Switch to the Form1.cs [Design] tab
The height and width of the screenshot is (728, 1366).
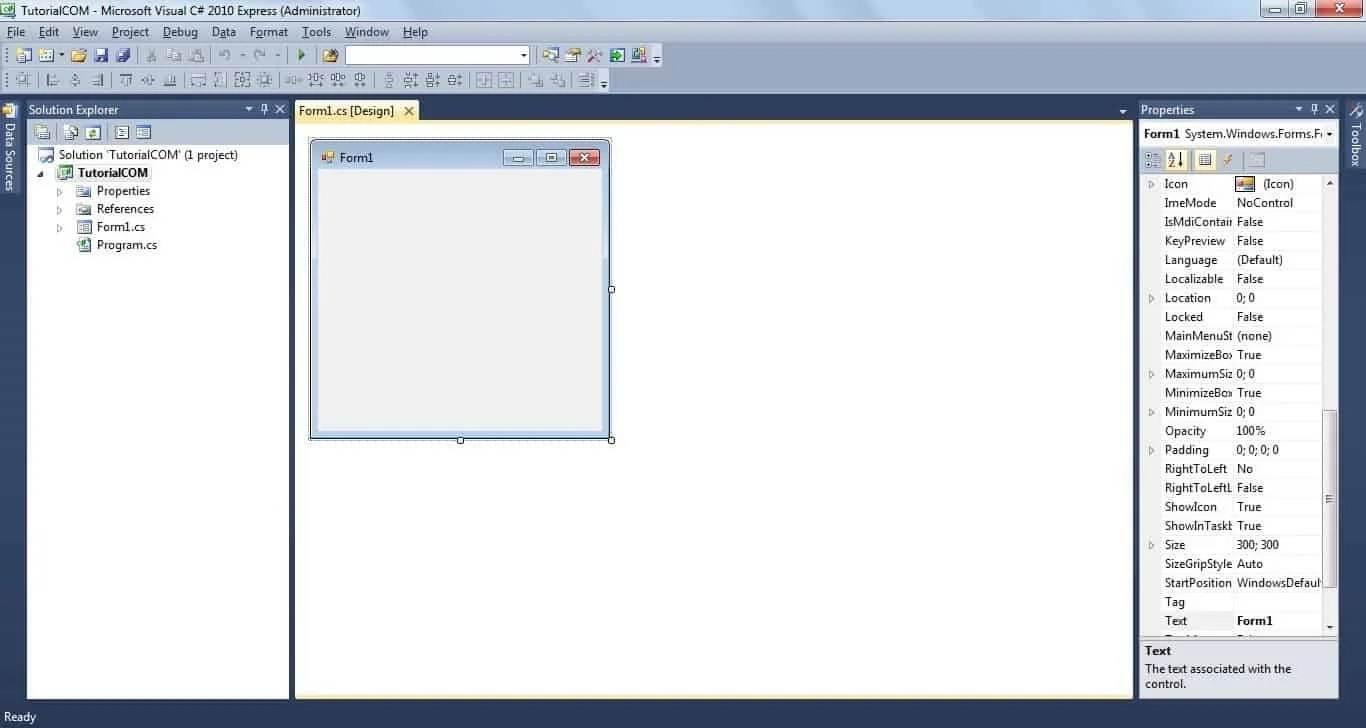click(x=346, y=111)
